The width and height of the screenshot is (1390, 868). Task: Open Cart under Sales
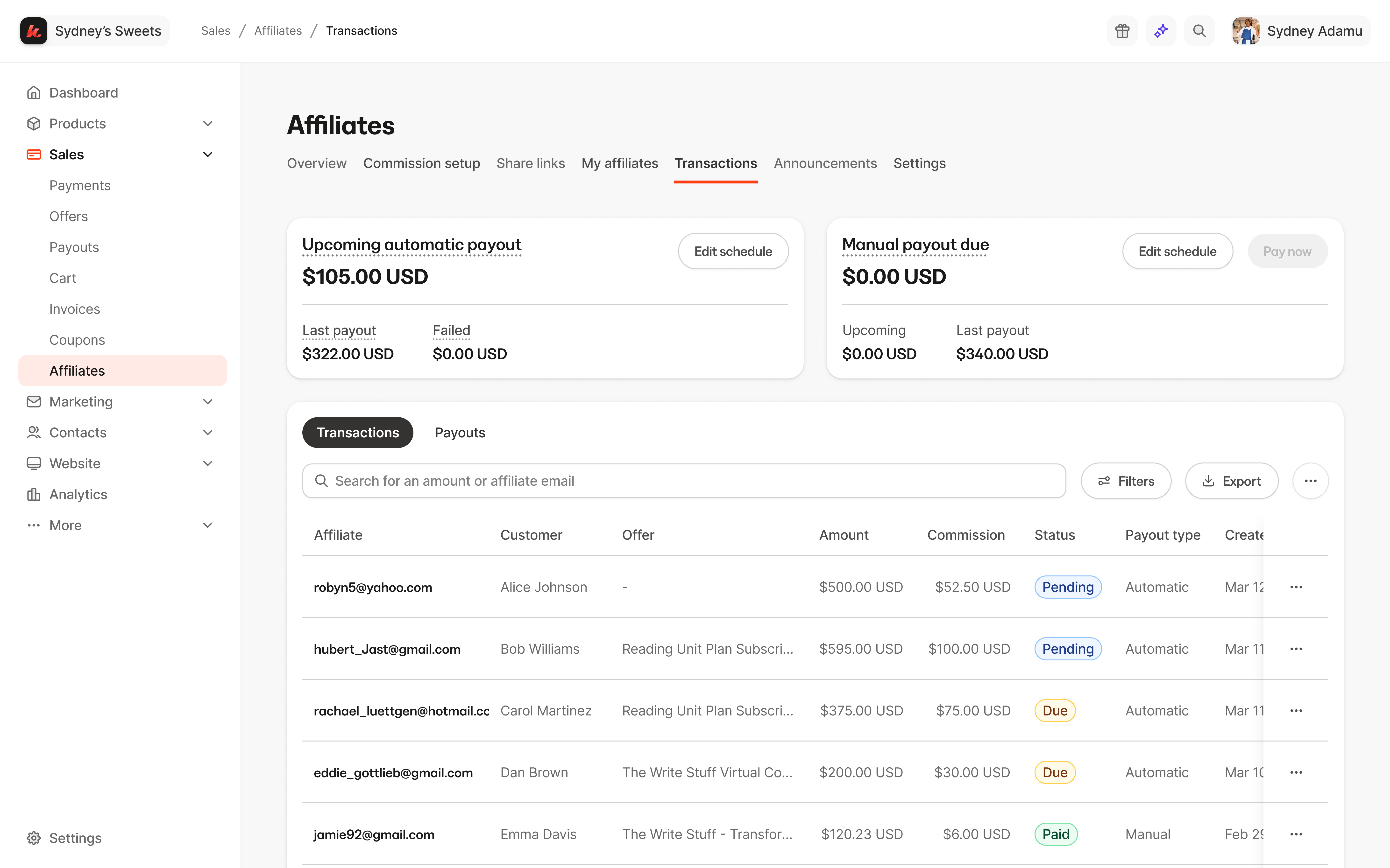coord(63,278)
